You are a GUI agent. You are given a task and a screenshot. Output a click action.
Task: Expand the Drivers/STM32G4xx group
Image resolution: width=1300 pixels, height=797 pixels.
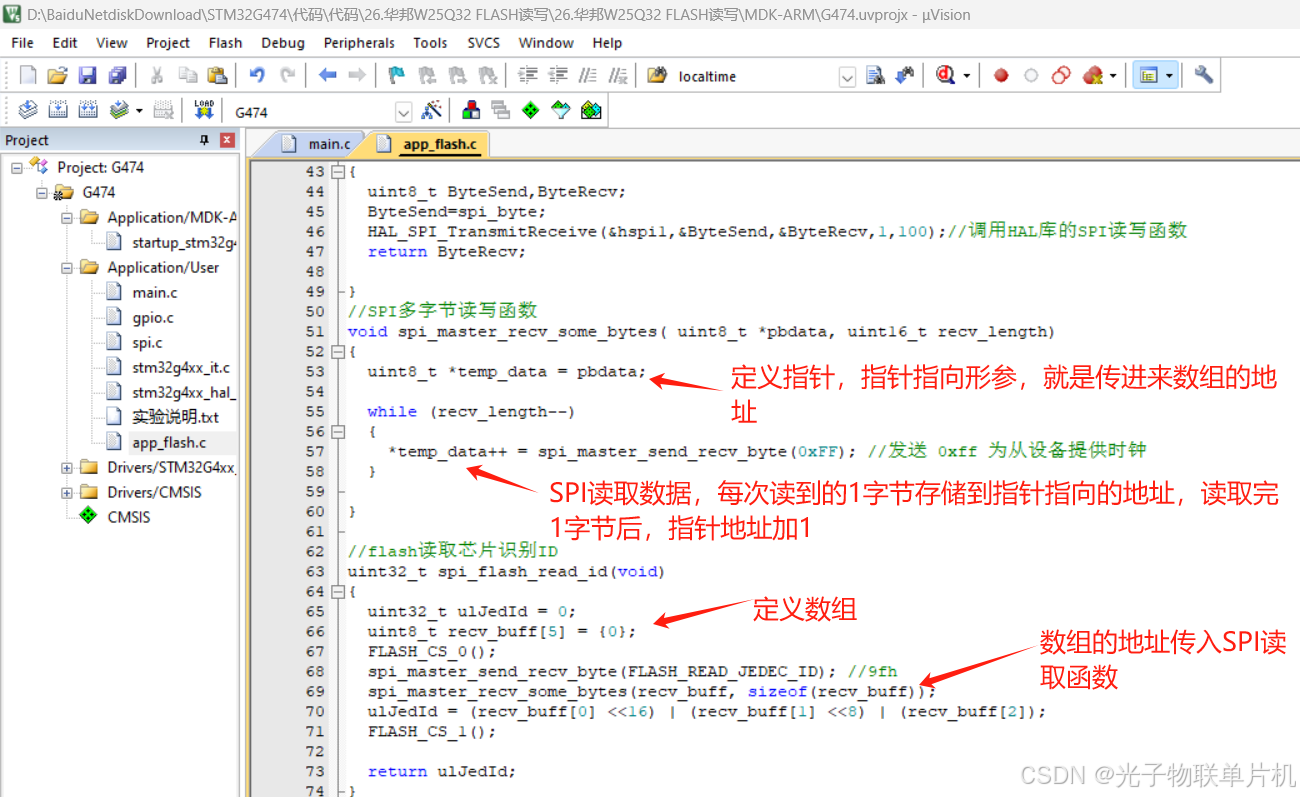67,468
